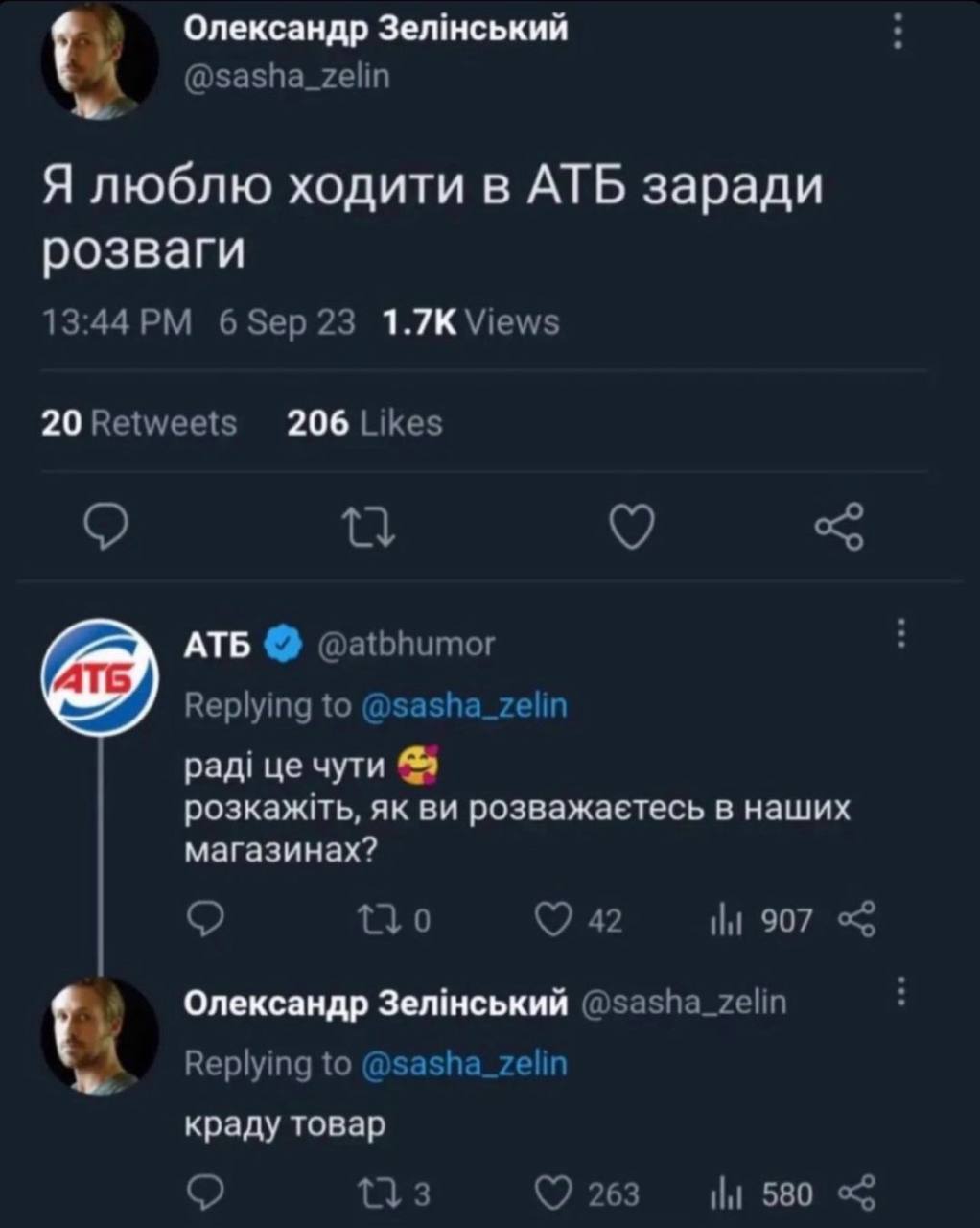980x1228 pixels.
Task: Share АТБ's reply
Action: coord(856,921)
